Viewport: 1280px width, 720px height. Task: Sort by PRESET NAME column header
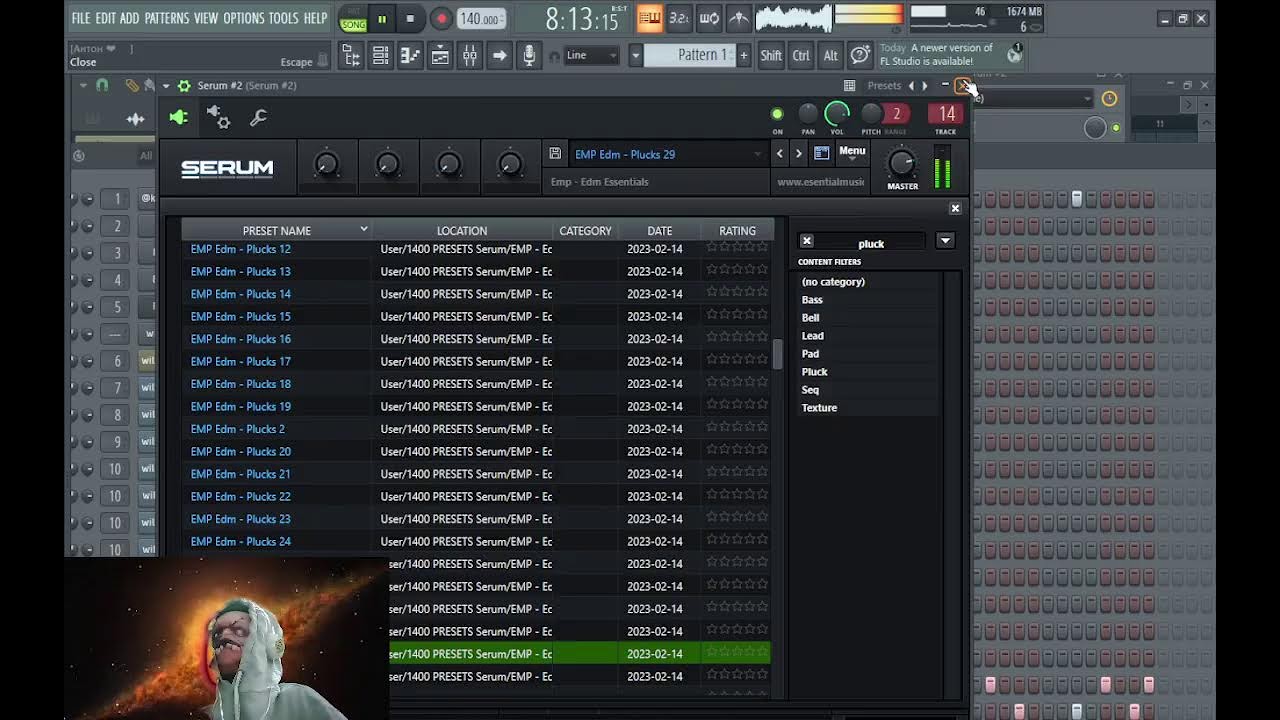coord(276,231)
